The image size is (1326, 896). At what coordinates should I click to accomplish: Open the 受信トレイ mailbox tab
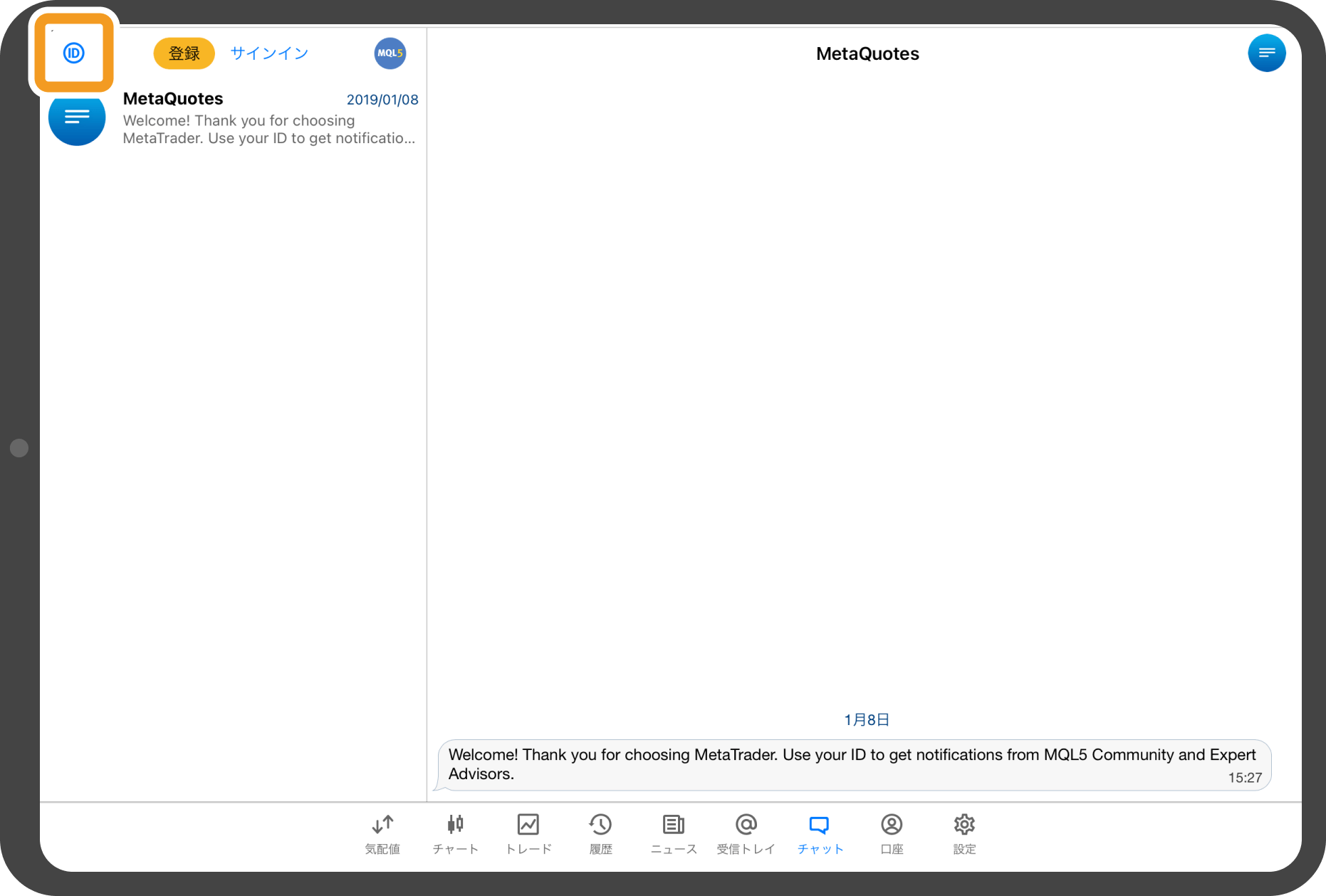tap(746, 834)
